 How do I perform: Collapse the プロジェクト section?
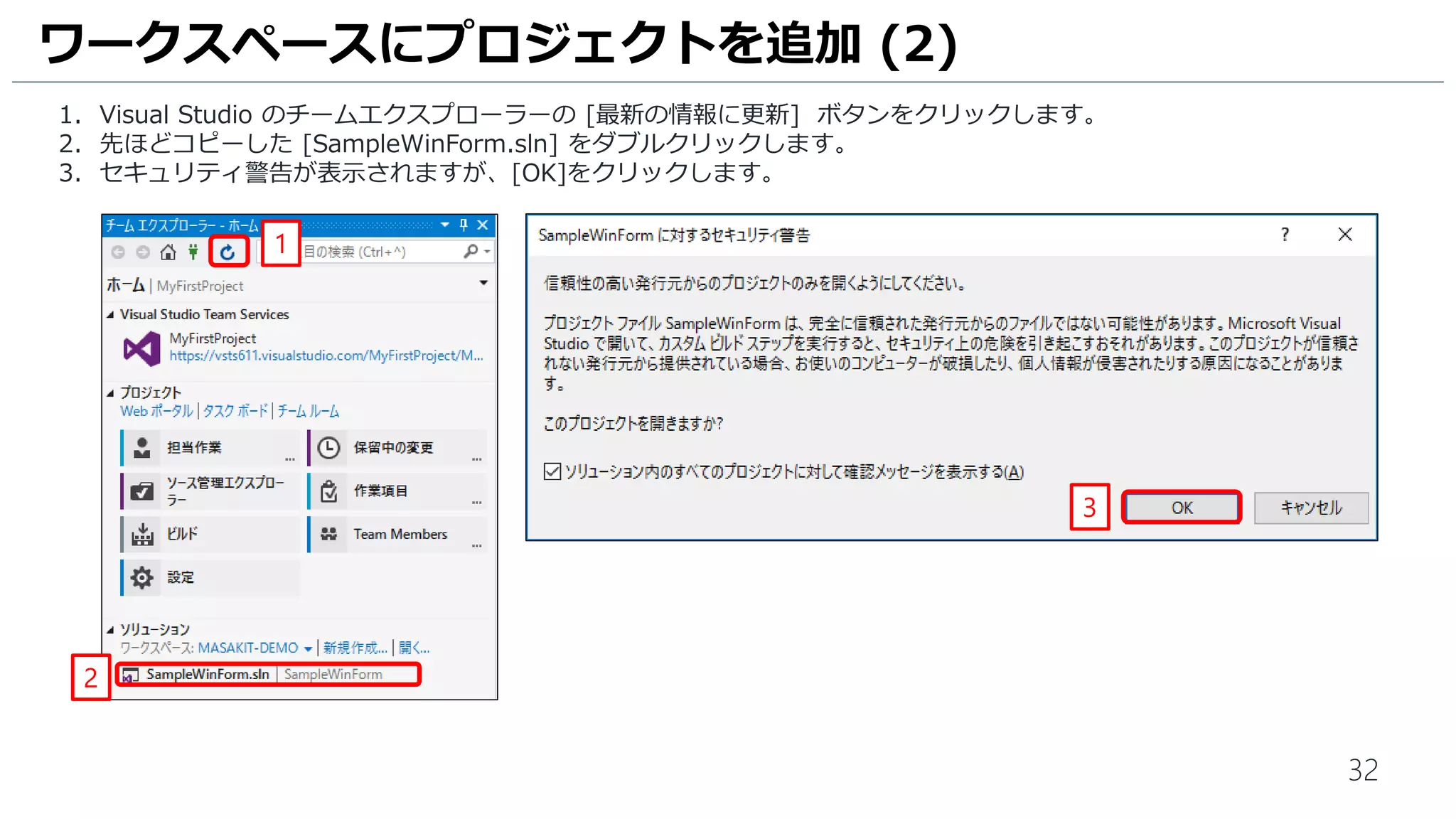[x=110, y=393]
